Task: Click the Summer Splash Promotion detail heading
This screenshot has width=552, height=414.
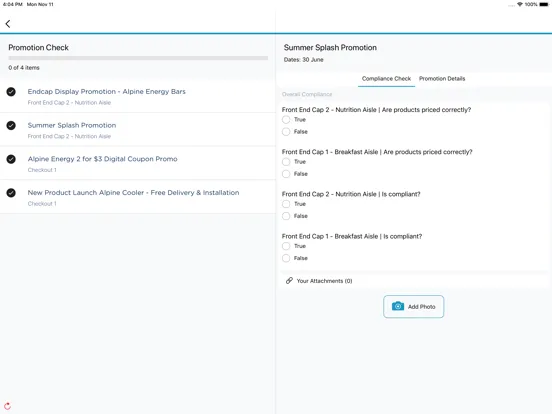Action: coord(330,48)
